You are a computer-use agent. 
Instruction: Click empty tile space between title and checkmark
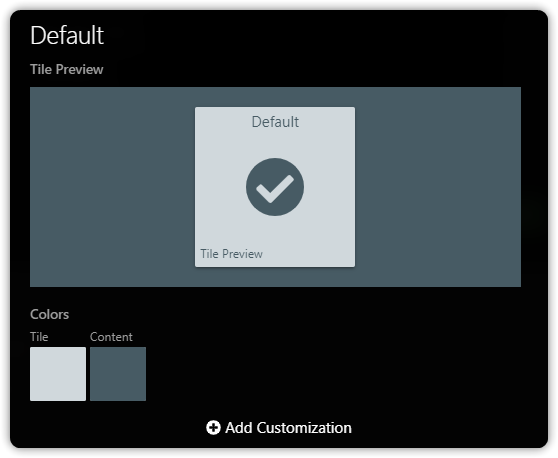275,143
